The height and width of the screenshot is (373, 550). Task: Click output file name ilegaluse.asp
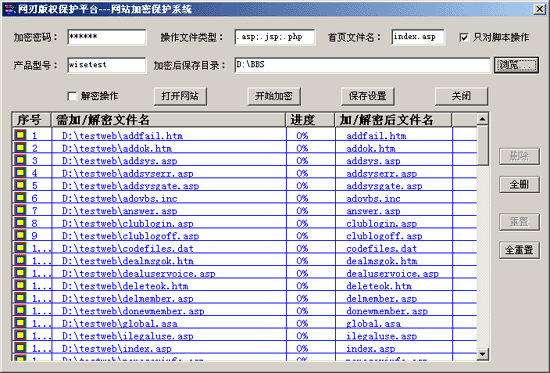(382, 336)
